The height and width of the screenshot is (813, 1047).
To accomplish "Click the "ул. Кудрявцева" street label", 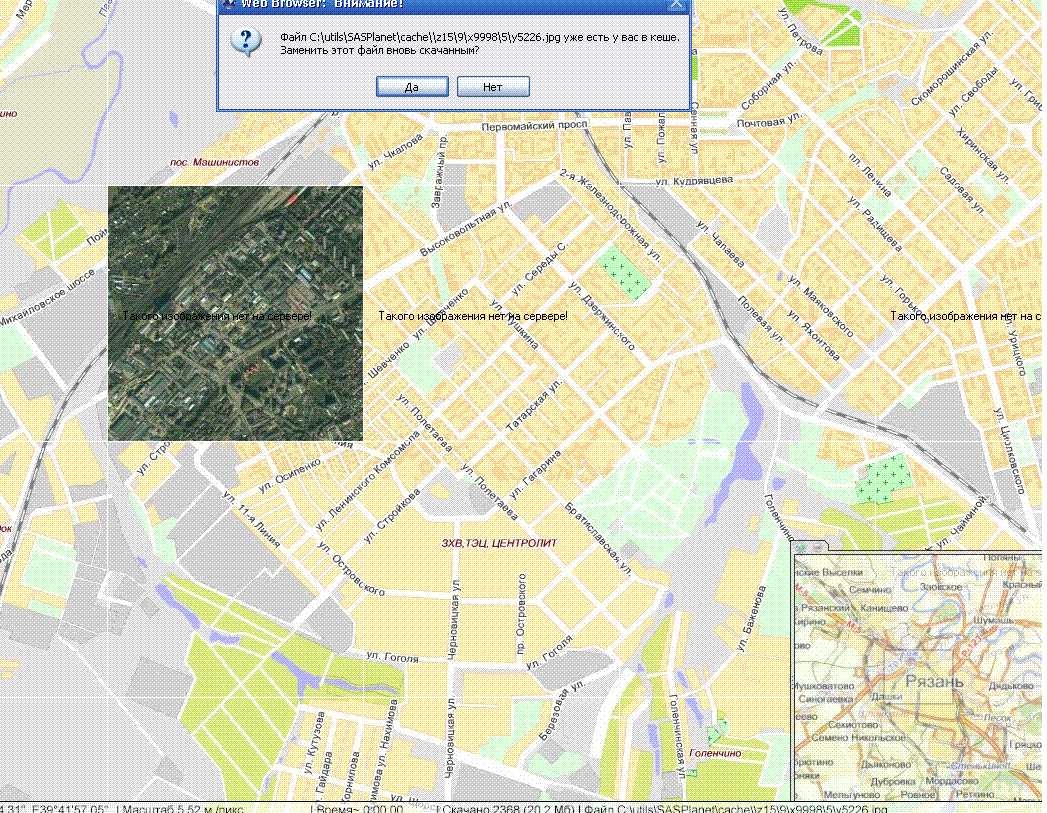I will click(694, 181).
